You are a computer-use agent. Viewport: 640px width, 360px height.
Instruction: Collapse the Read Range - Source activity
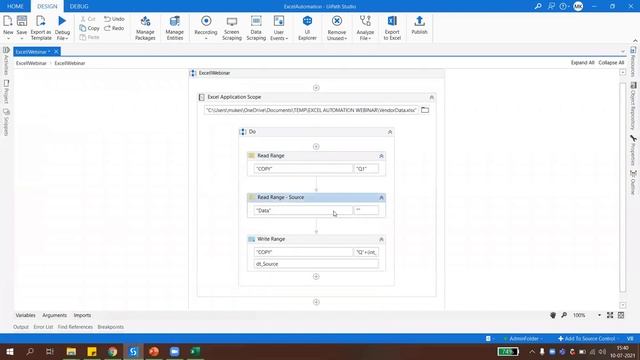tap(381, 198)
